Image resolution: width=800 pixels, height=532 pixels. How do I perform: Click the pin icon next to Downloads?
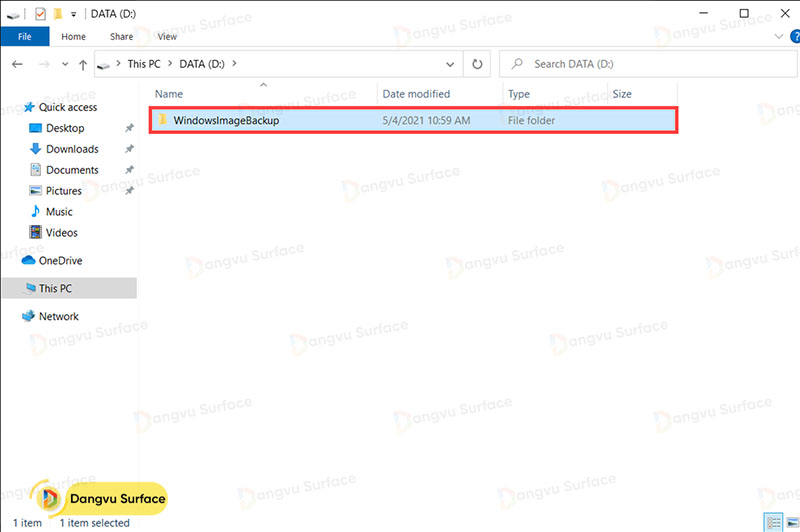click(x=130, y=149)
